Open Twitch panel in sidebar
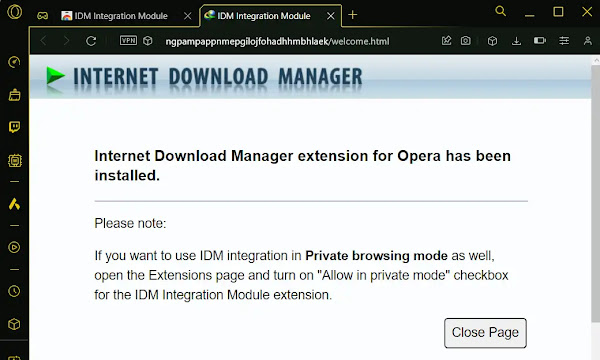This screenshot has height=360, width=600. click(x=15, y=127)
